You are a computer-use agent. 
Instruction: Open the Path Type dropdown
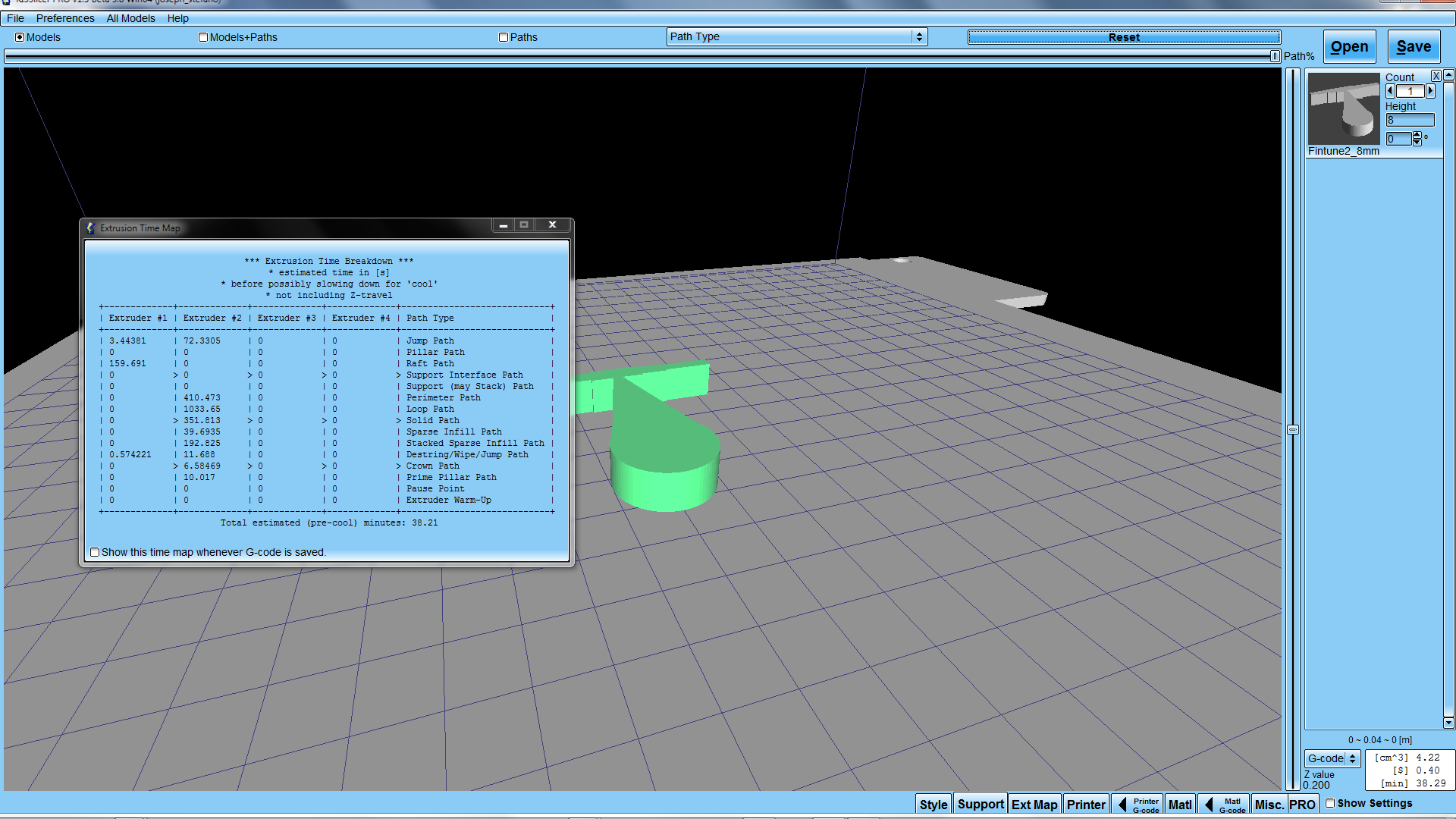pos(797,36)
